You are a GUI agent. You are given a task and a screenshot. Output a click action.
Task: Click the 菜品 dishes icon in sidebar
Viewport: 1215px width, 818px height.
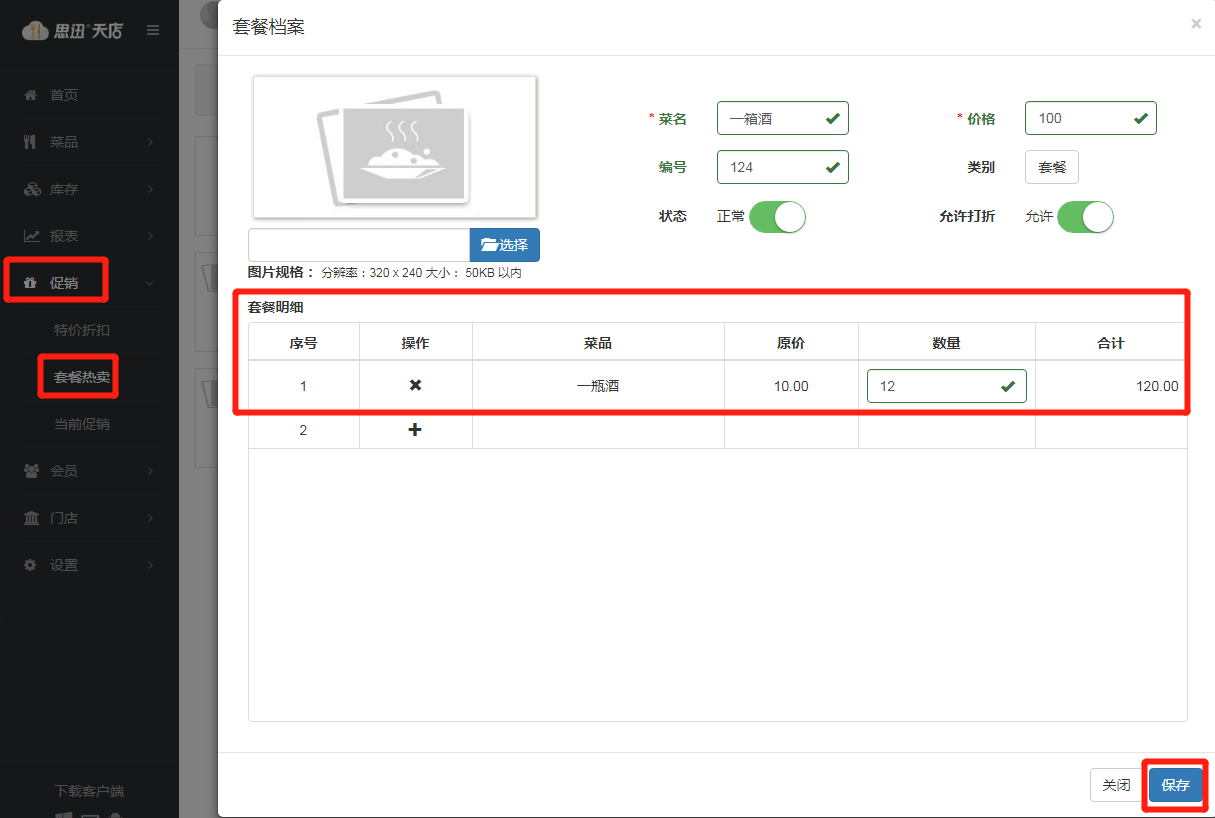click(30, 141)
